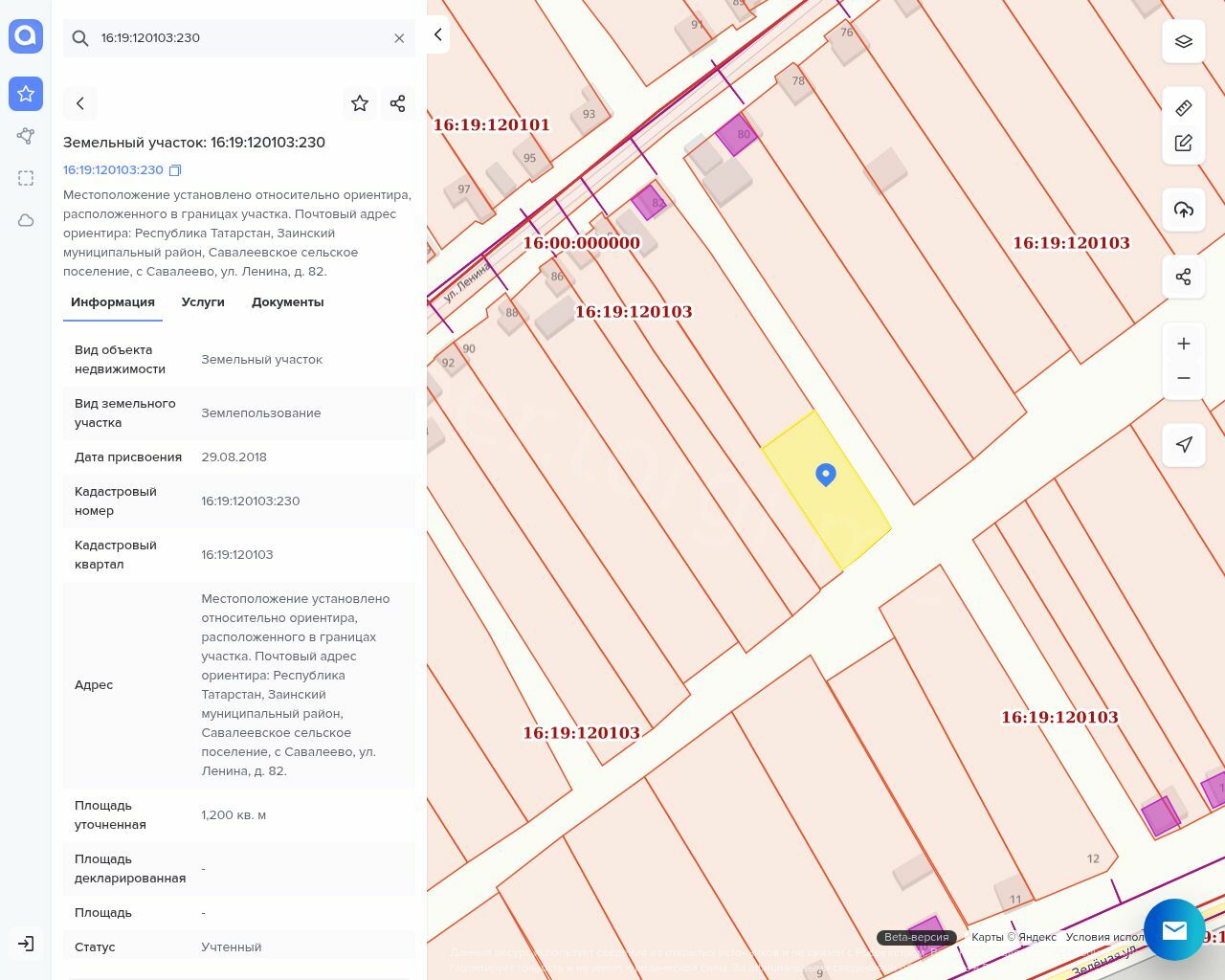Collapse the left information panel
The image size is (1225, 980).
point(437,35)
